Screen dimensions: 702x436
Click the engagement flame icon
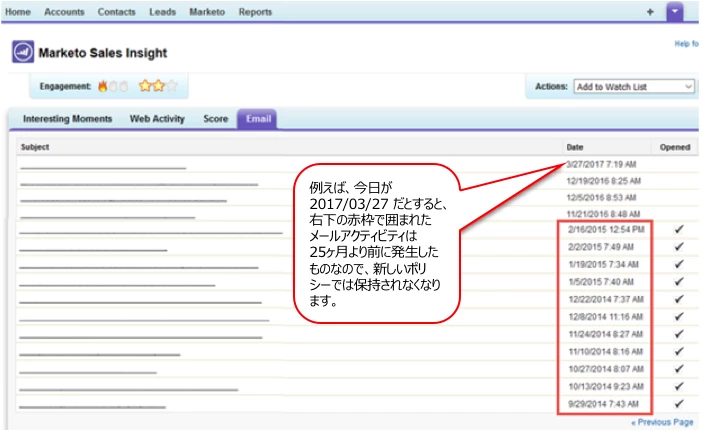tap(103, 86)
